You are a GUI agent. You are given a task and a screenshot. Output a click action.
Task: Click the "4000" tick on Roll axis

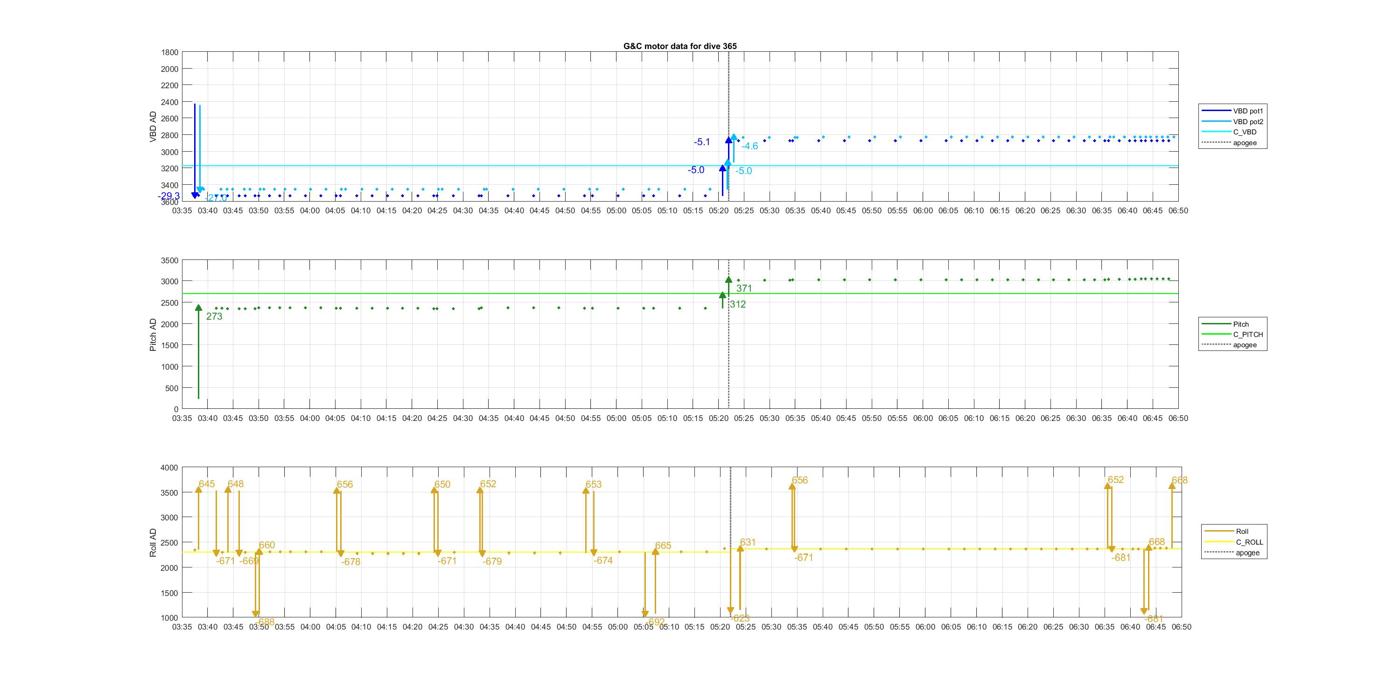coord(168,468)
